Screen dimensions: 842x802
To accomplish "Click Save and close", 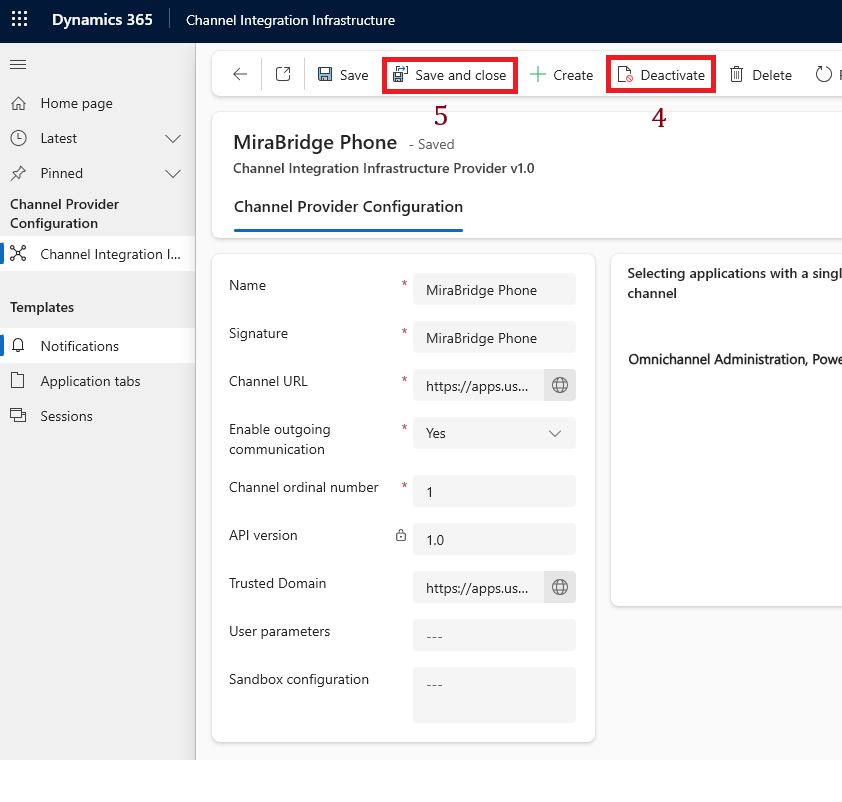I will [x=450, y=75].
